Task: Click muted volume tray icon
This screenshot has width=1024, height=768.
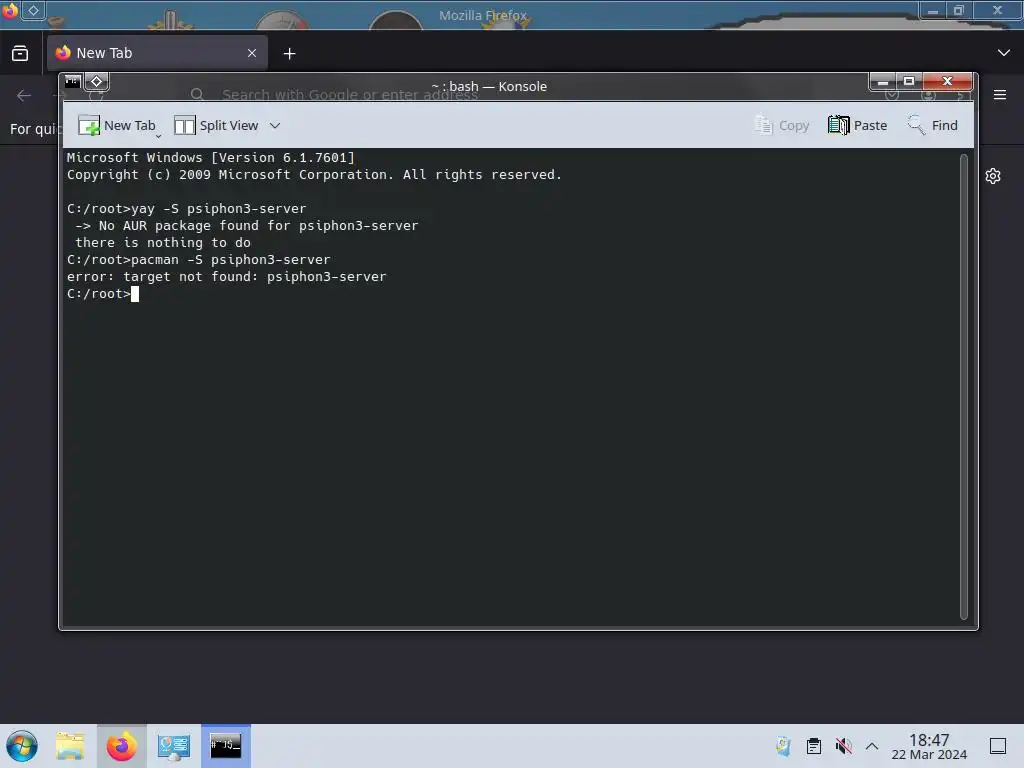Action: coord(843,746)
